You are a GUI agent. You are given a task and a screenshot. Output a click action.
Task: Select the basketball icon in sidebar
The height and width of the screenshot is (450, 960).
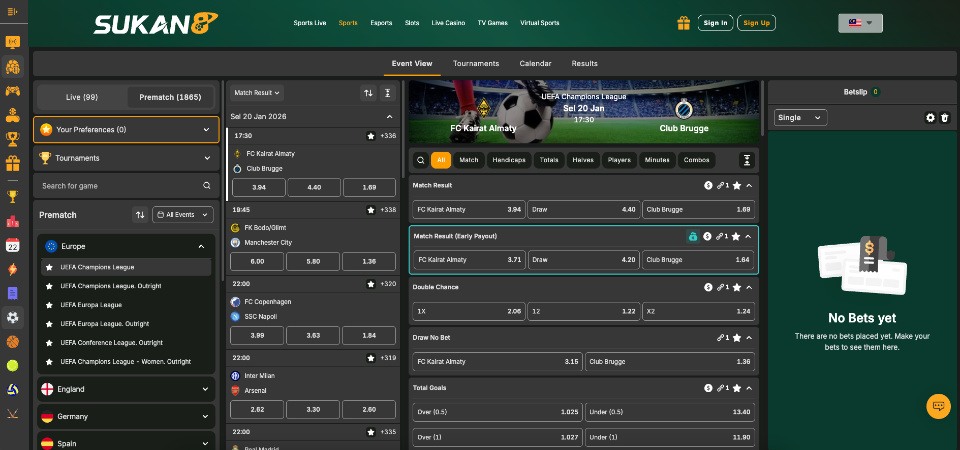click(13, 342)
